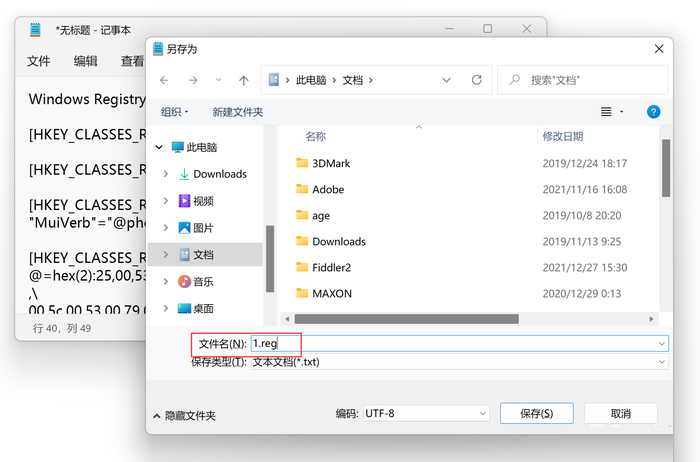Screen dimensions: 700x462
Task: Click date 2021/11/16 16:08 of Adobe
Action: coord(585,189)
